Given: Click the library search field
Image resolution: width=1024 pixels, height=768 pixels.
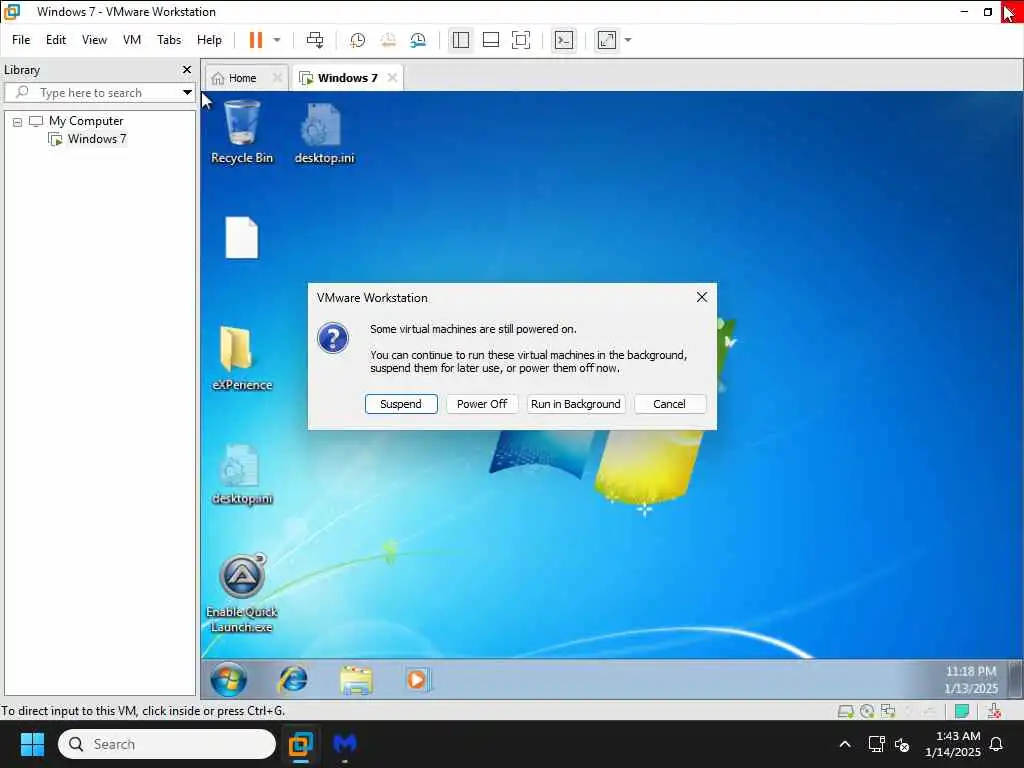Looking at the screenshot, I should click(x=98, y=93).
